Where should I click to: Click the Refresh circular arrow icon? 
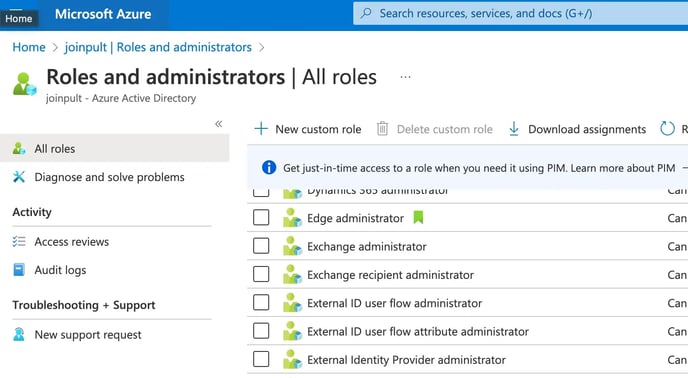tap(667, 129)
